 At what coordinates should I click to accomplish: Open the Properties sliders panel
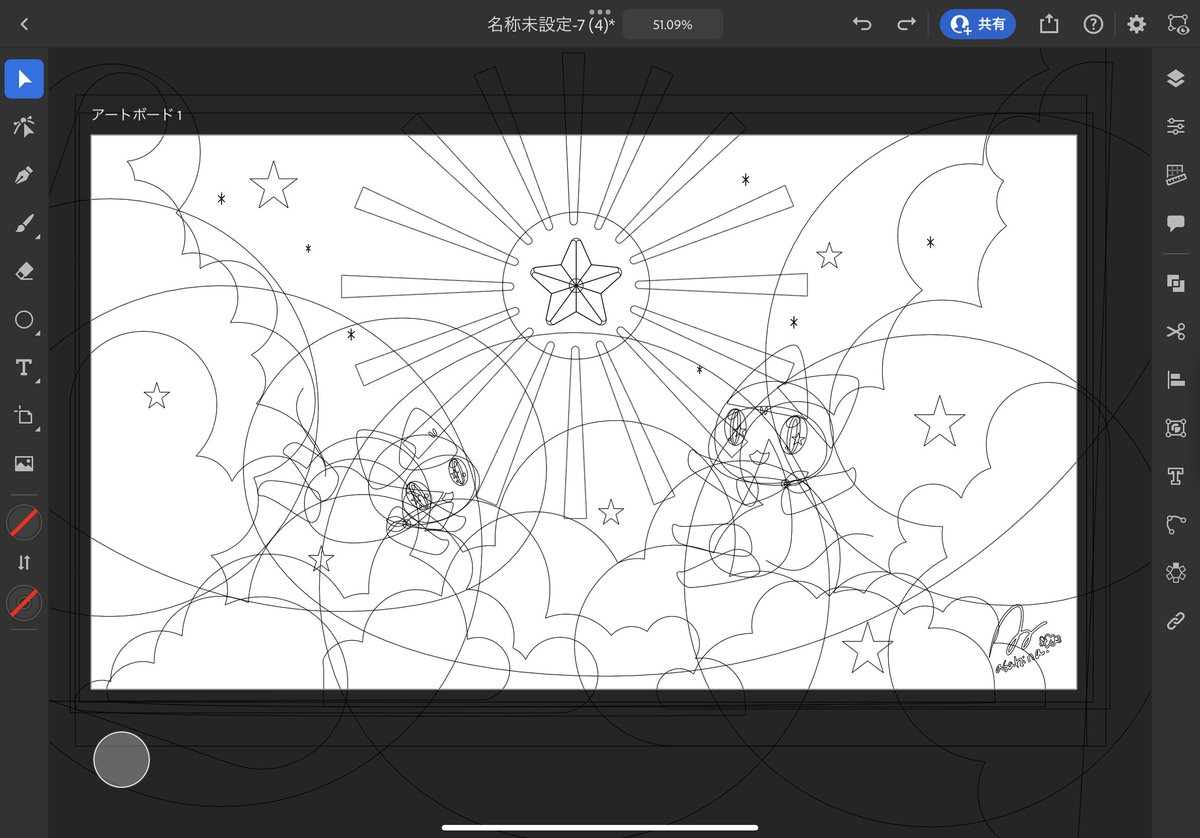[1176, 126]
